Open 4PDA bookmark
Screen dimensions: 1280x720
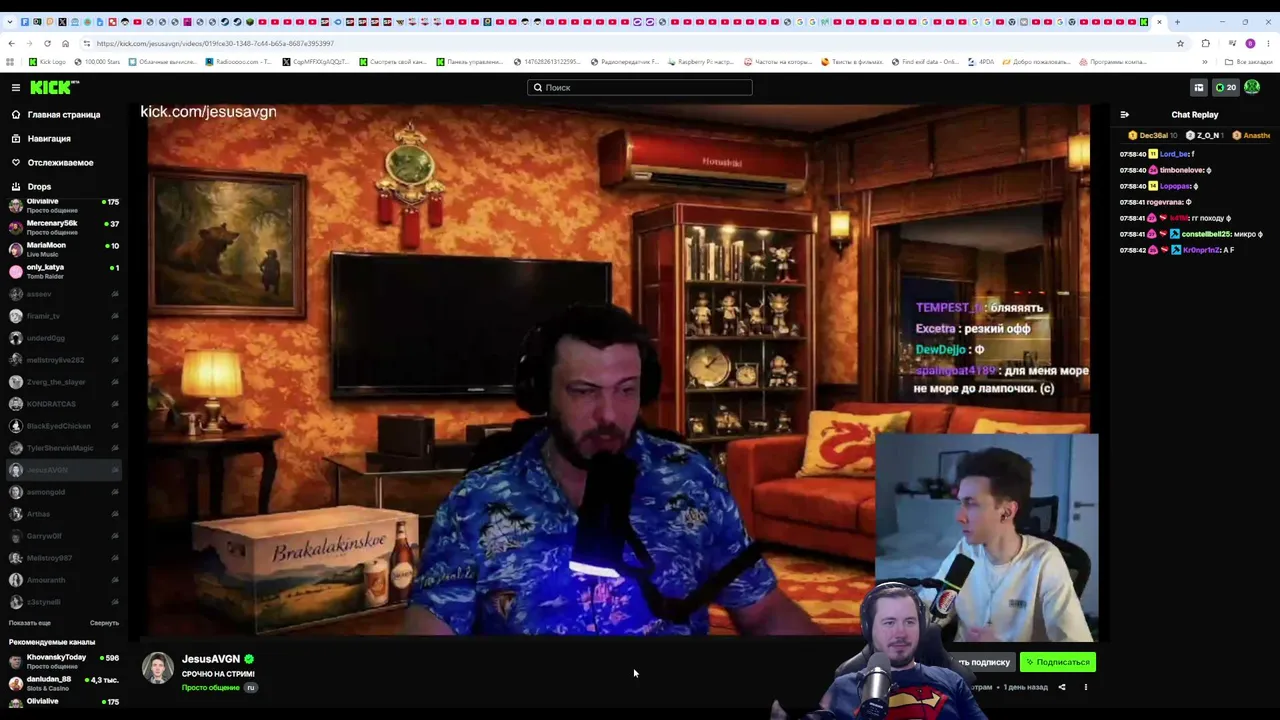(981, 62)
